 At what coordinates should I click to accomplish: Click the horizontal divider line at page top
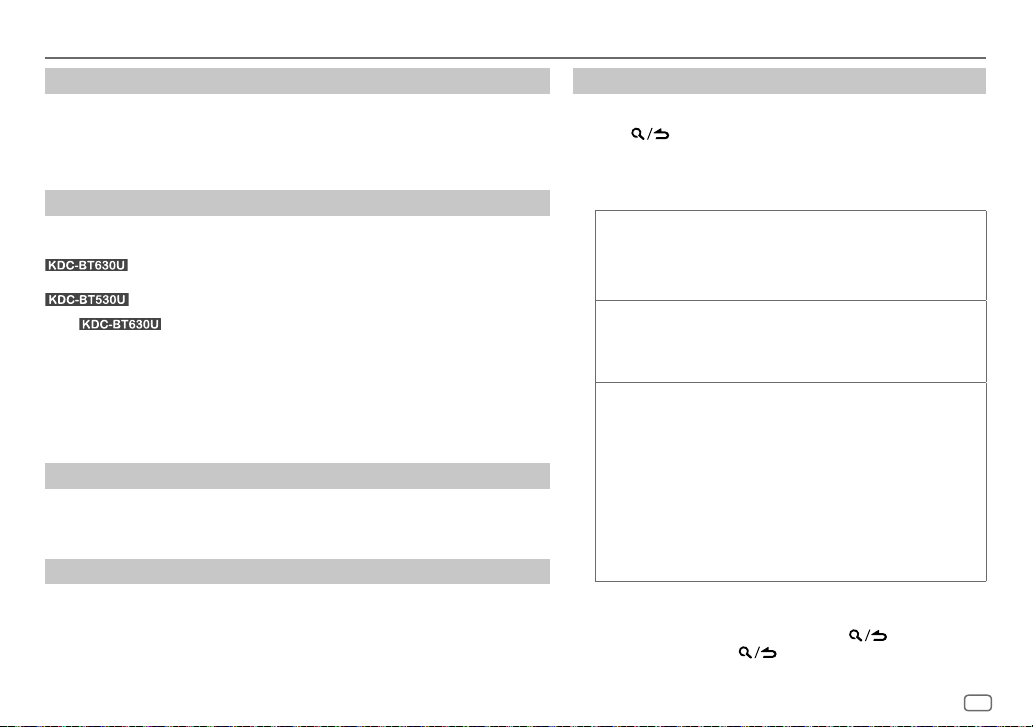[515, 58]
